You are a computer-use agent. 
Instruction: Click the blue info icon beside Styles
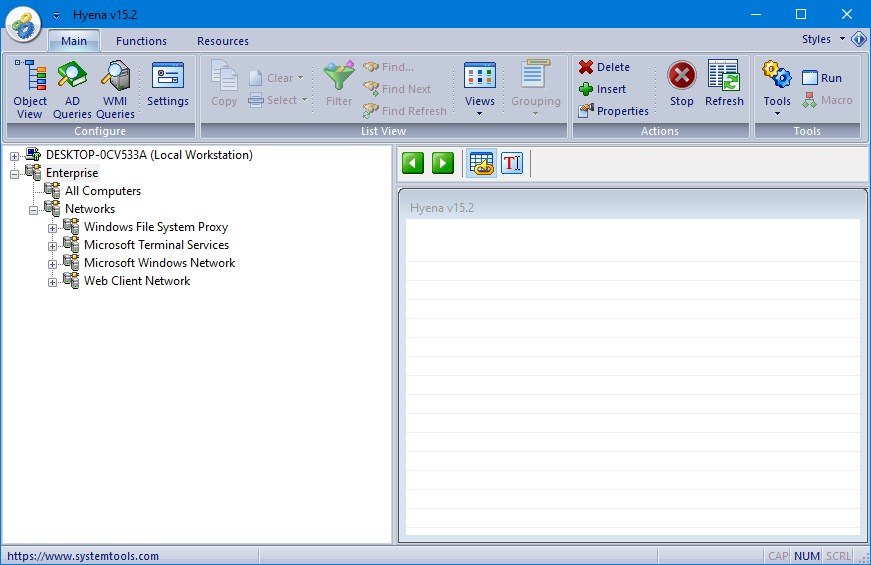(859, 39)
